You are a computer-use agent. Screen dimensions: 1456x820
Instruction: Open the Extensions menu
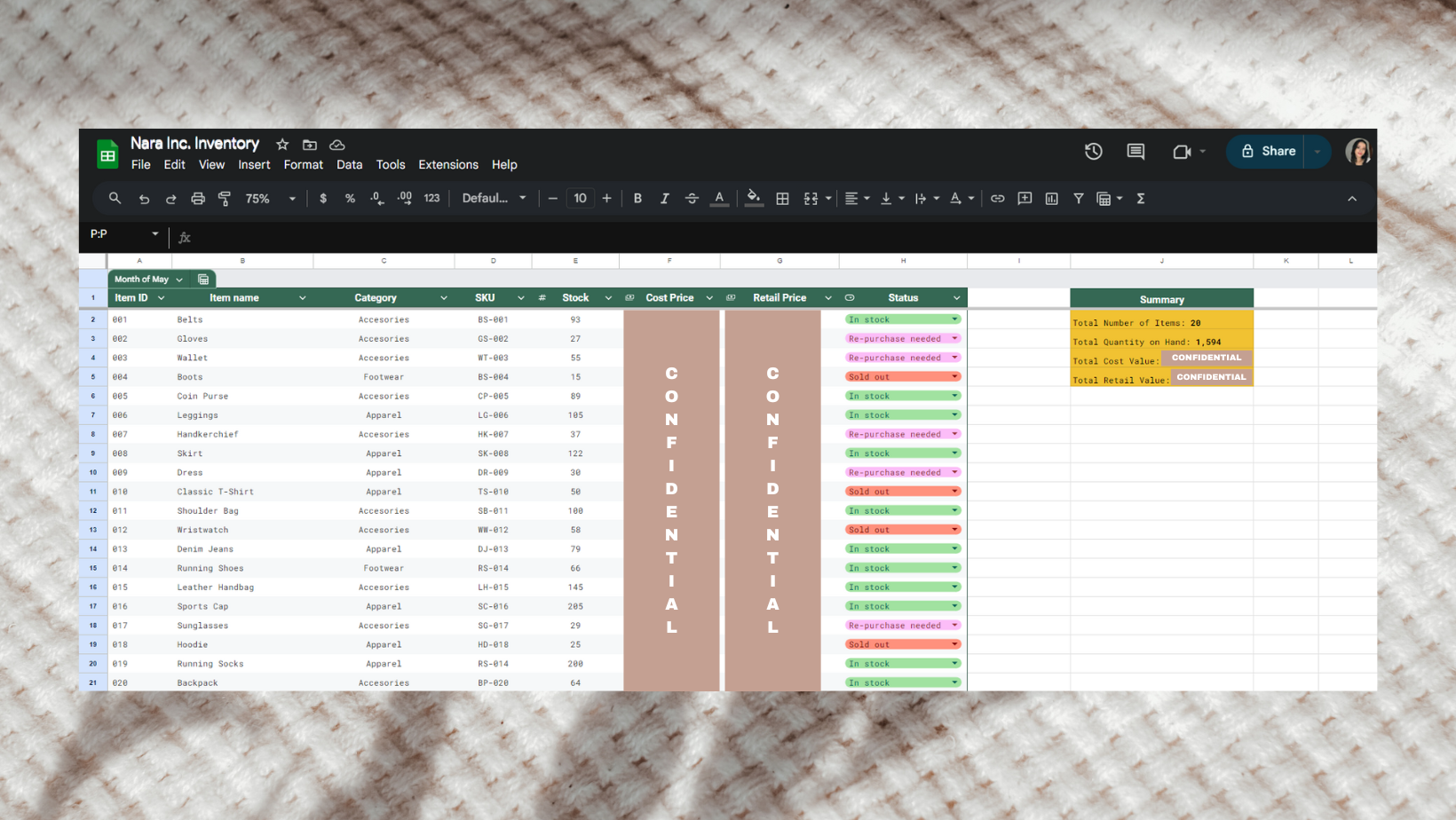(448, 165)
